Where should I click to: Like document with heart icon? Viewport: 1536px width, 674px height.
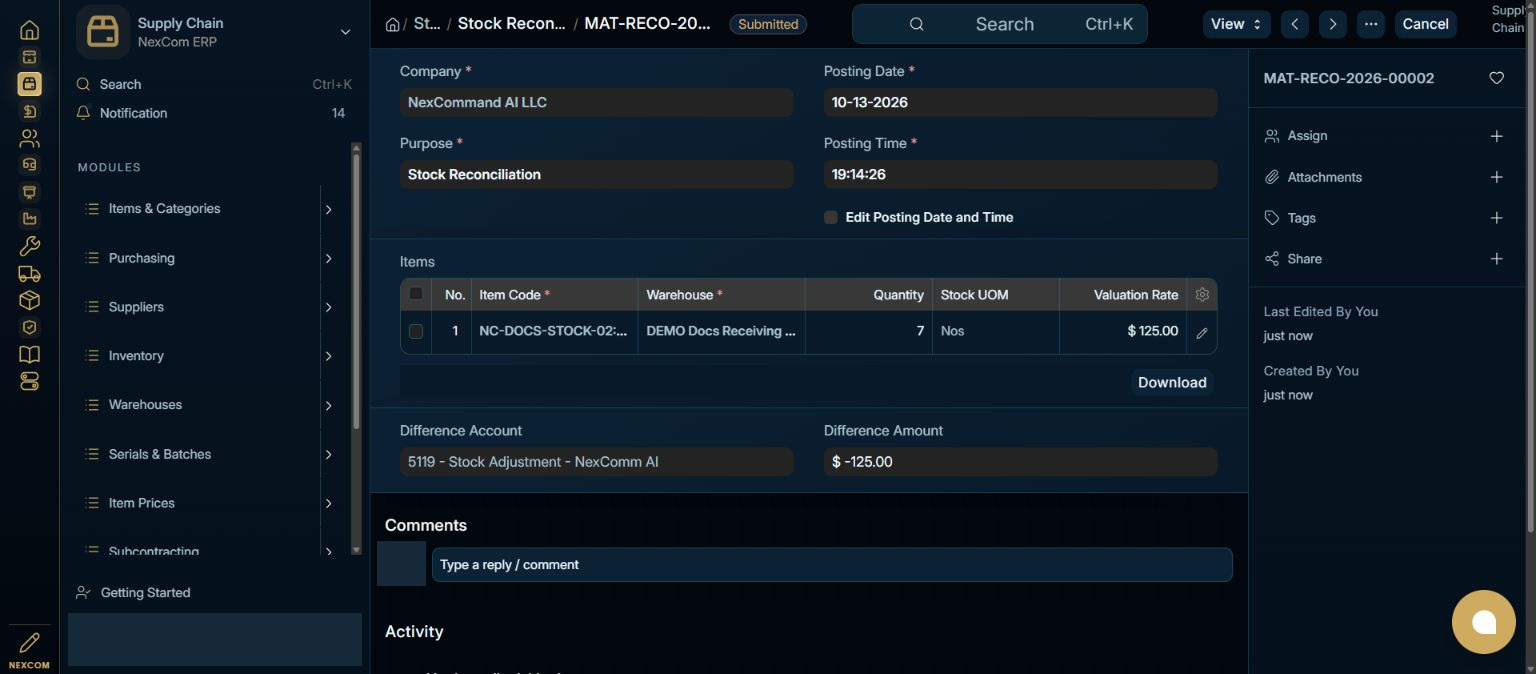[x=1496, y=78]
